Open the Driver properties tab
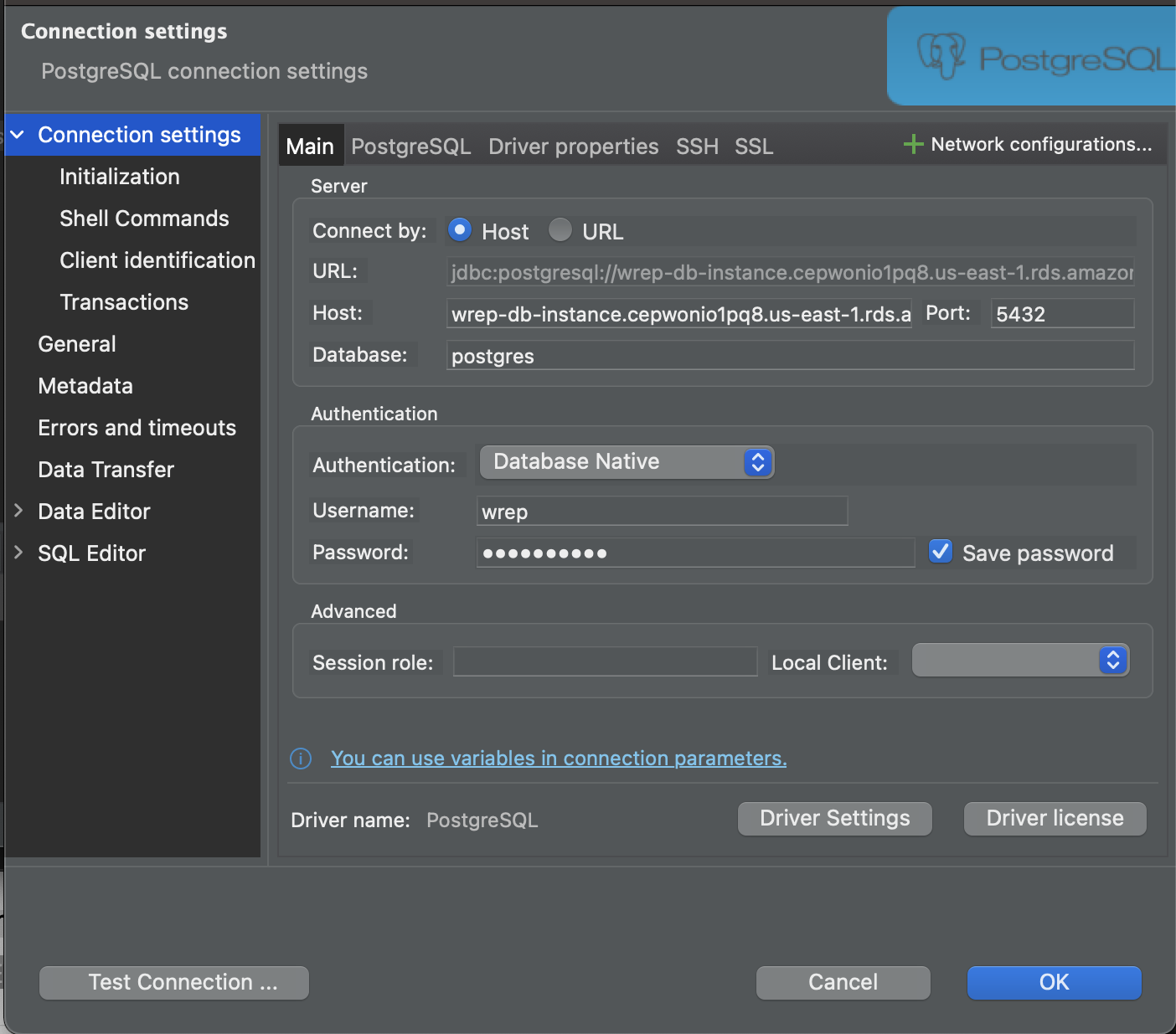The height and width of the screenshot is (1034, 1176). (x=573, y=146)
